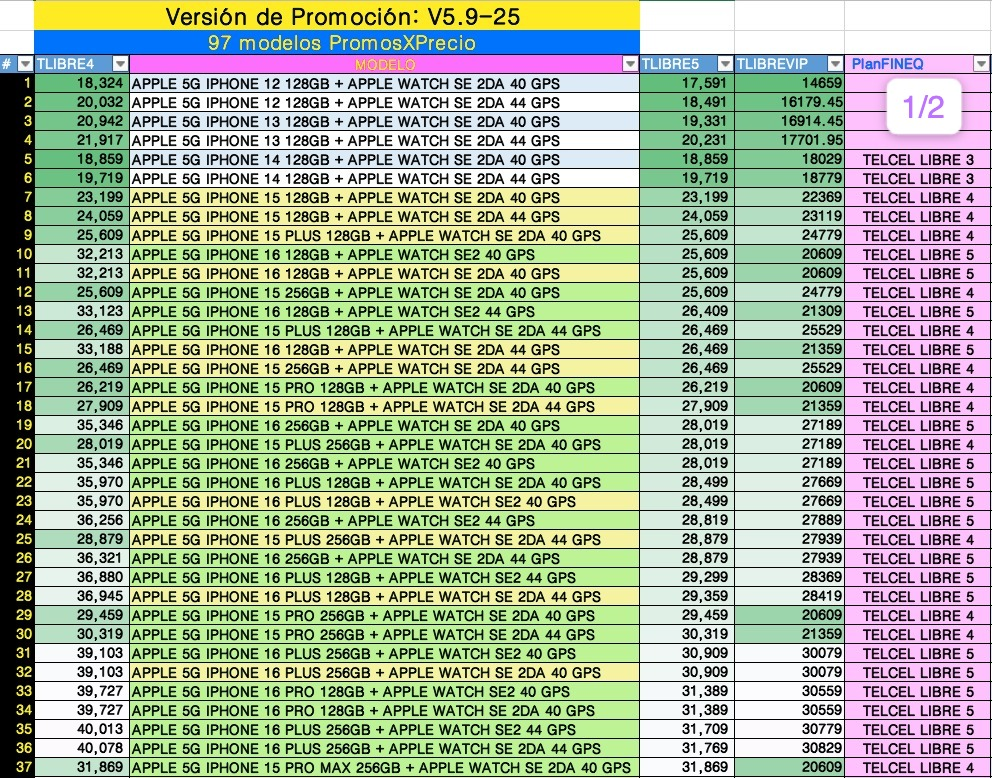Open the MODELO column filter dropdown

pos(630,64)
